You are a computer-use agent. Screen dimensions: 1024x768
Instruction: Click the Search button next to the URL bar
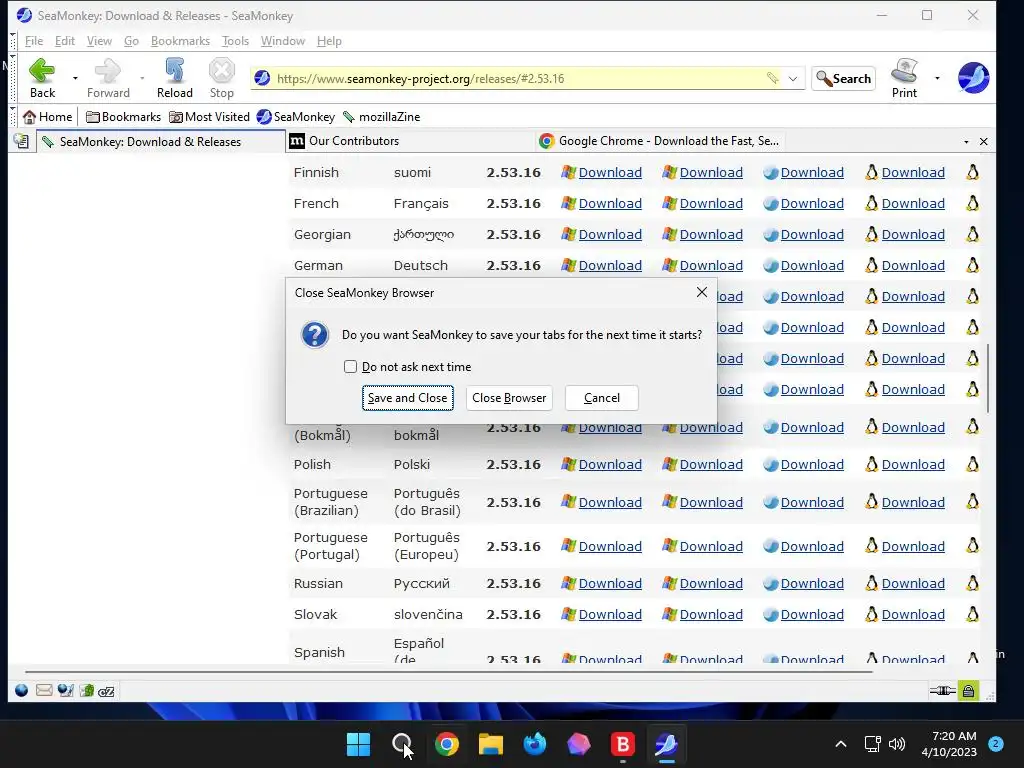tap(844, 78)
